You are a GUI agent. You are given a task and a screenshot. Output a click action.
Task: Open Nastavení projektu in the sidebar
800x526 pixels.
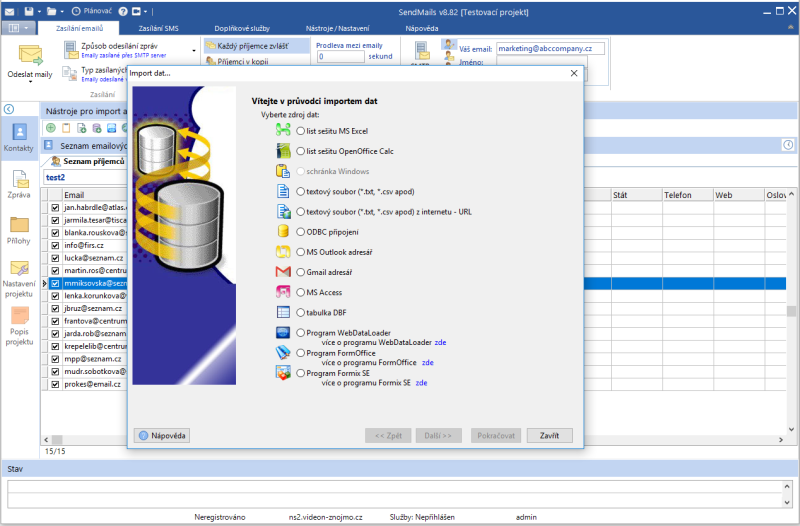pyautogui.click(x=19, y=278)
